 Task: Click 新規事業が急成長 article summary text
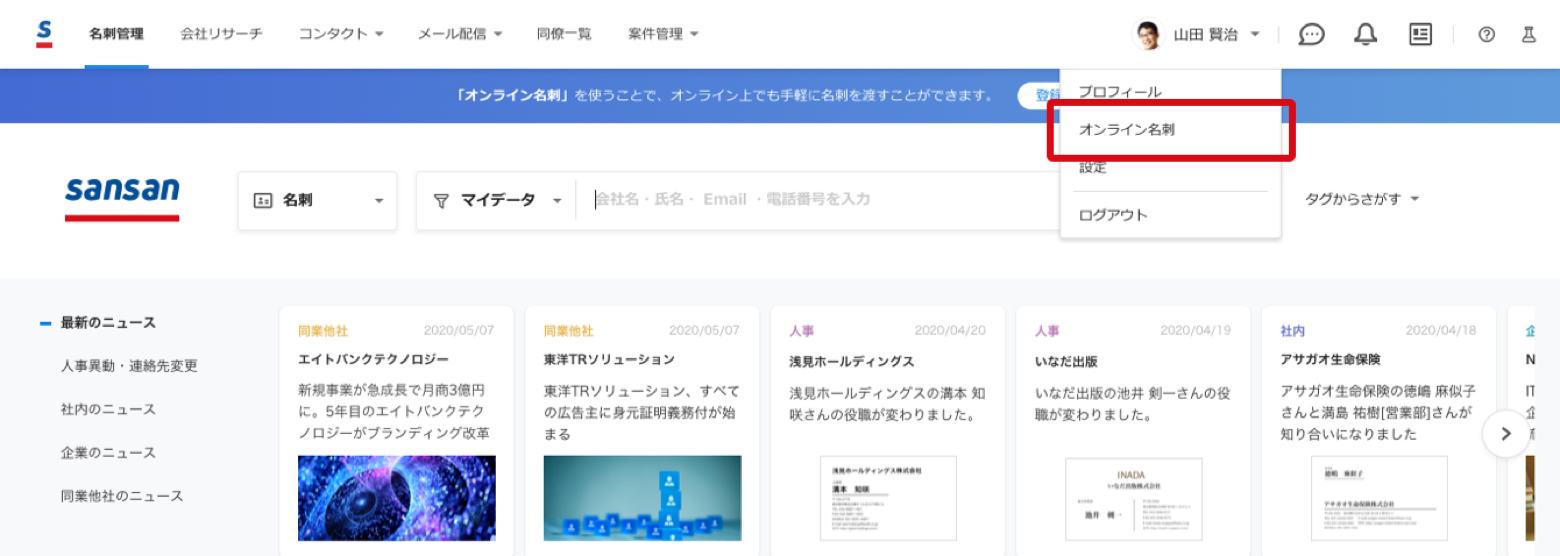point(396,412)
